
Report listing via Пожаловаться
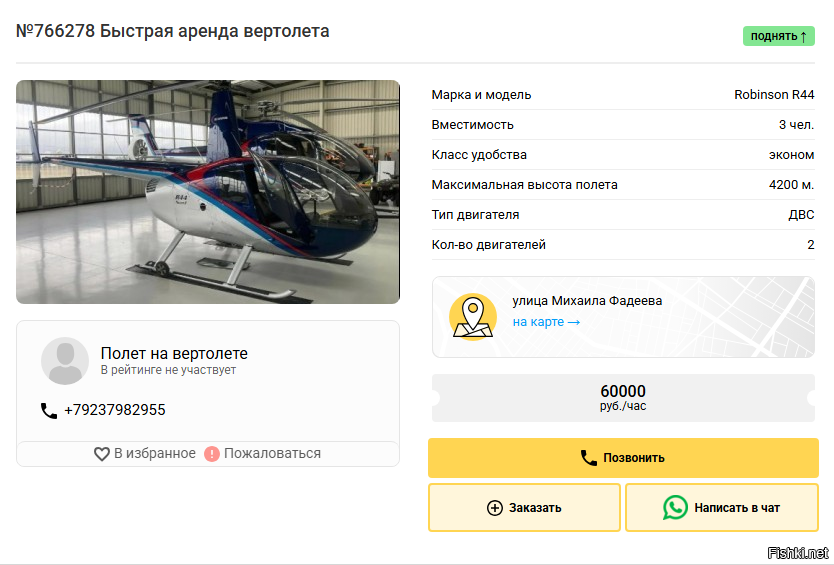pyautogui.click(x=263, y=454)
